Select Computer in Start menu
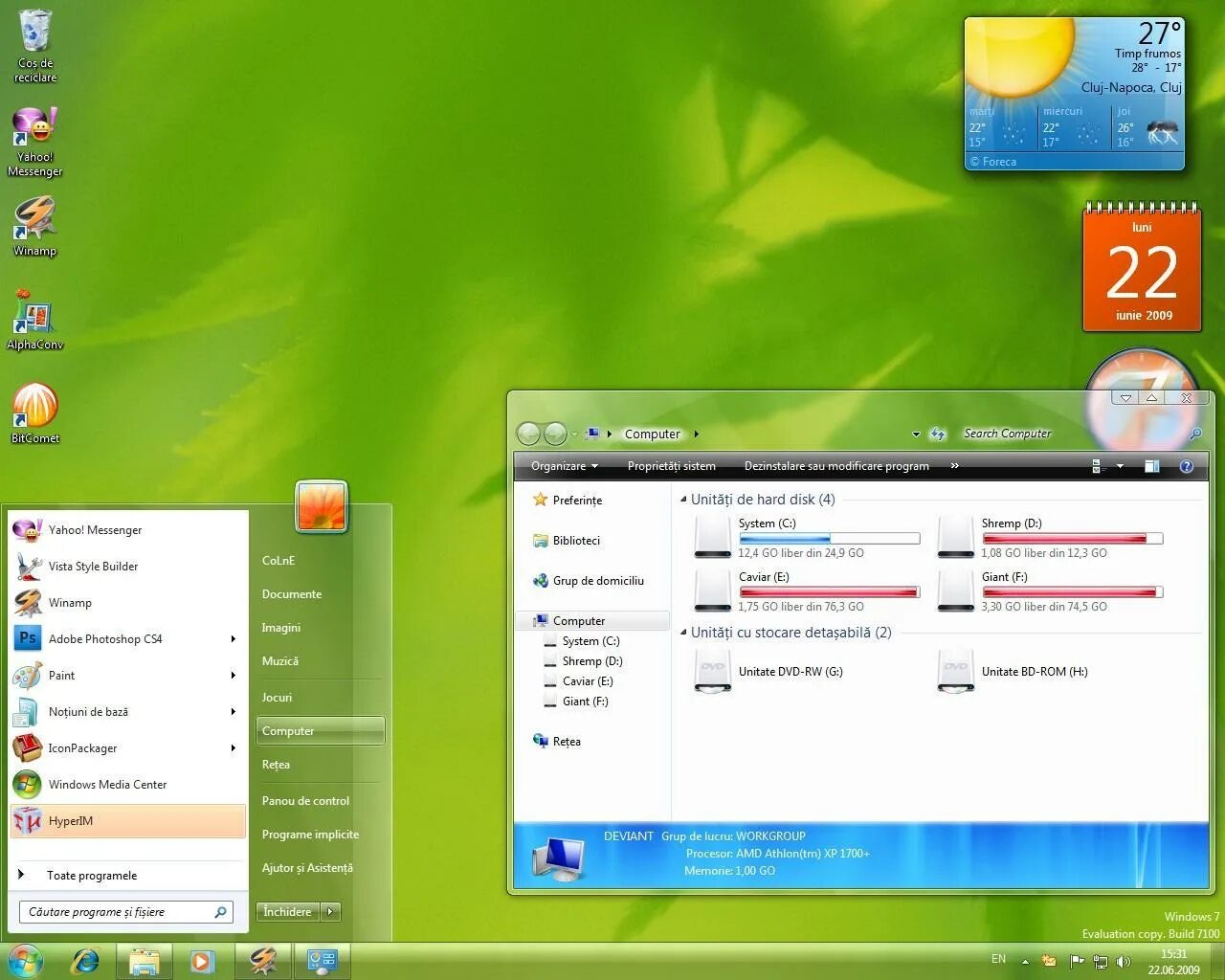The image size is (1225, 980). point(321,731)
